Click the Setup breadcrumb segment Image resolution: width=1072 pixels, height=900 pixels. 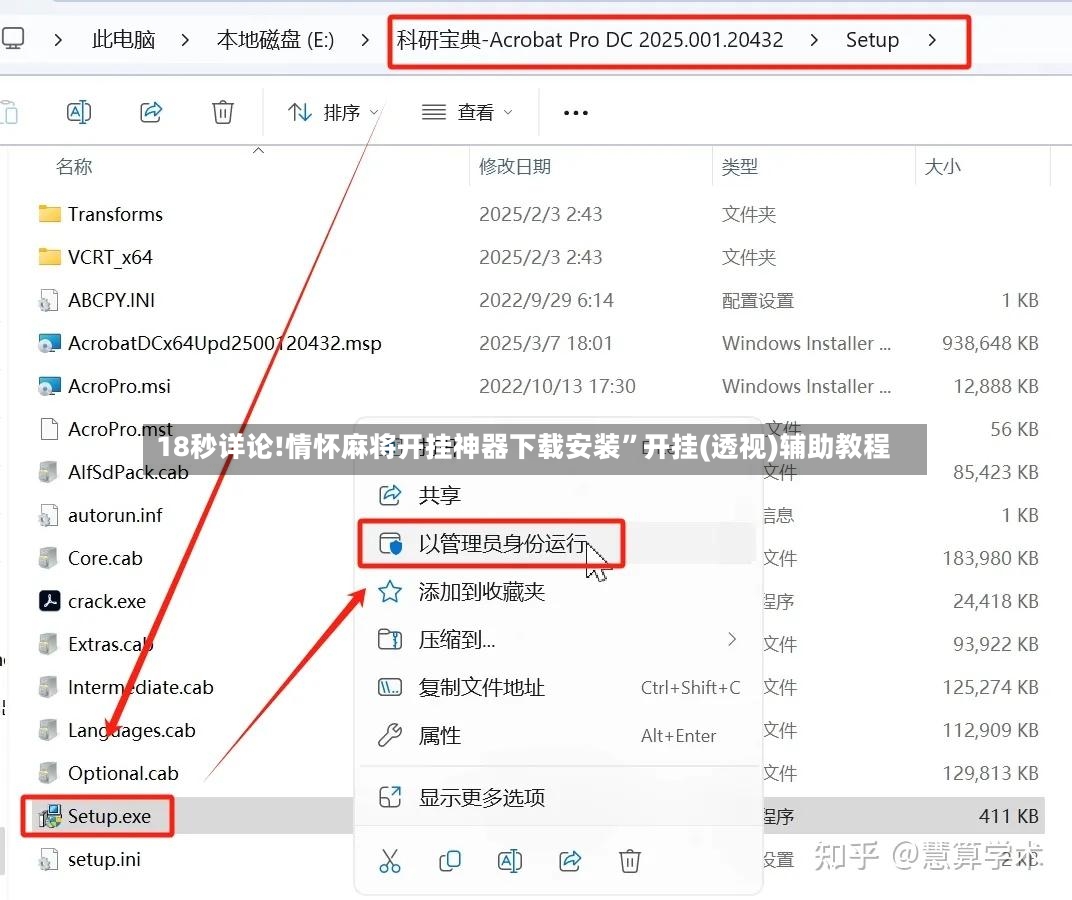[x=872, y=40]
